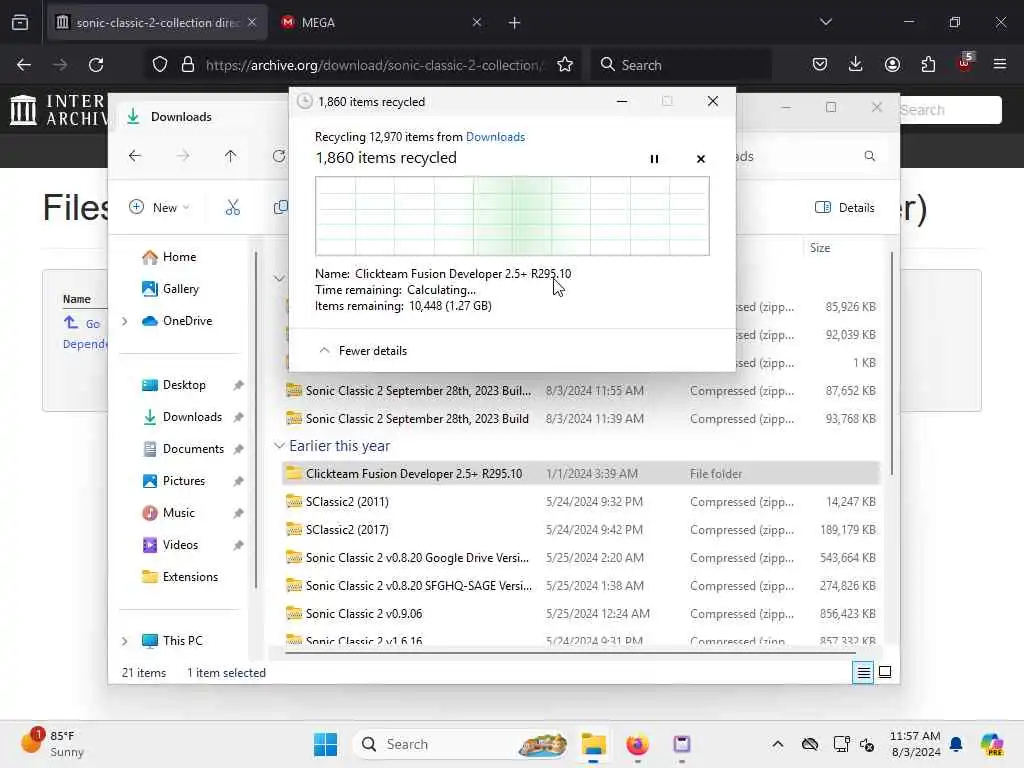Reload the archive.org page

coord(96,65)
